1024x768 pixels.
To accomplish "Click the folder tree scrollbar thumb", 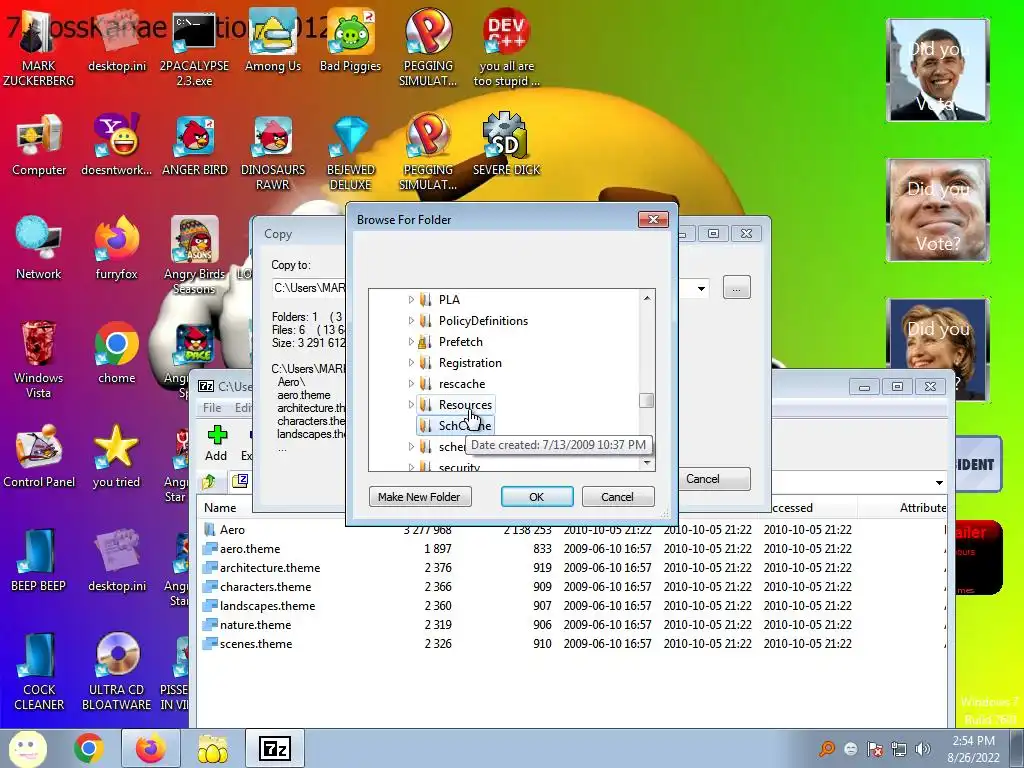I will coord(647,400).
